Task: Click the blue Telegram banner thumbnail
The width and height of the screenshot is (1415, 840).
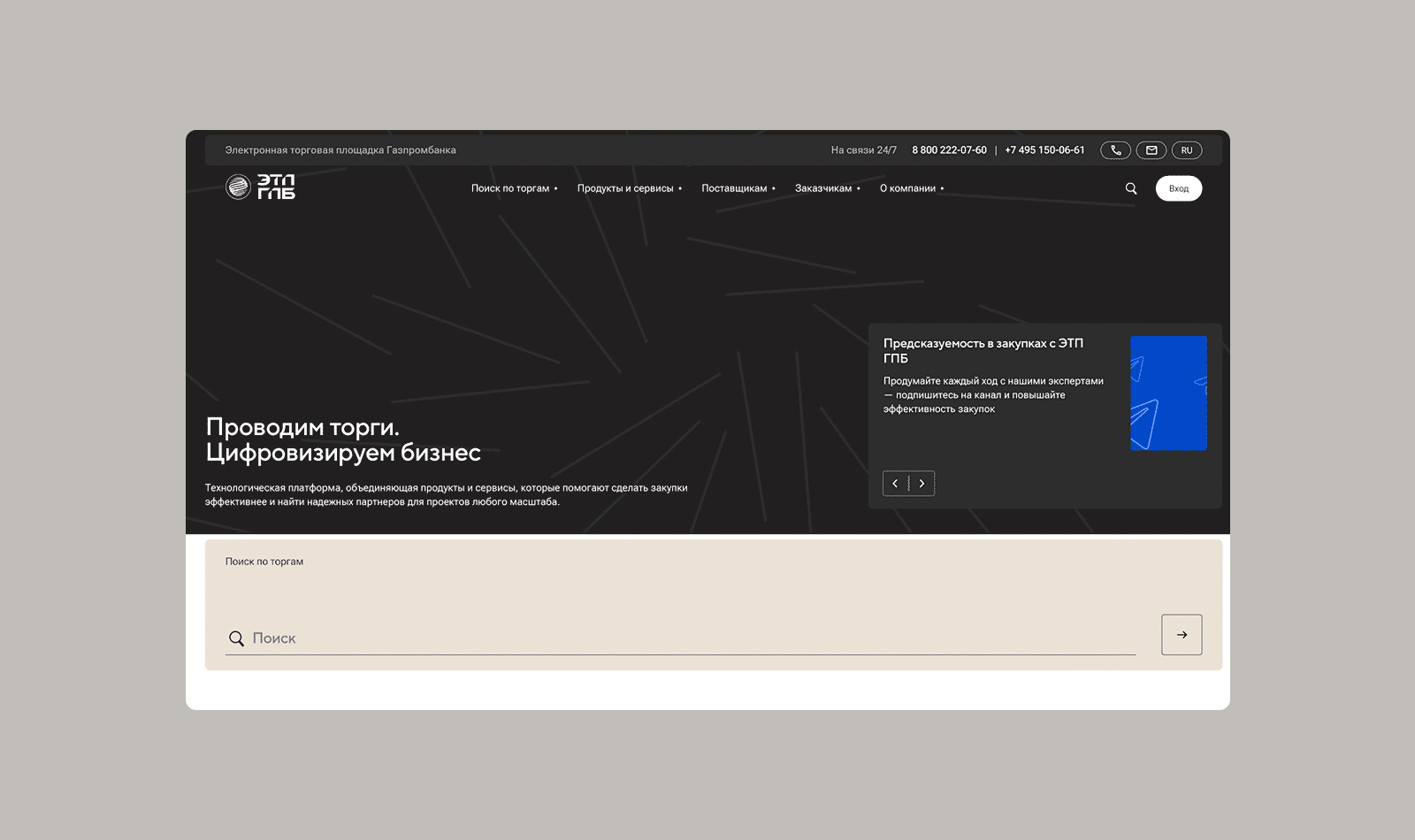Action: point(1169,393)
